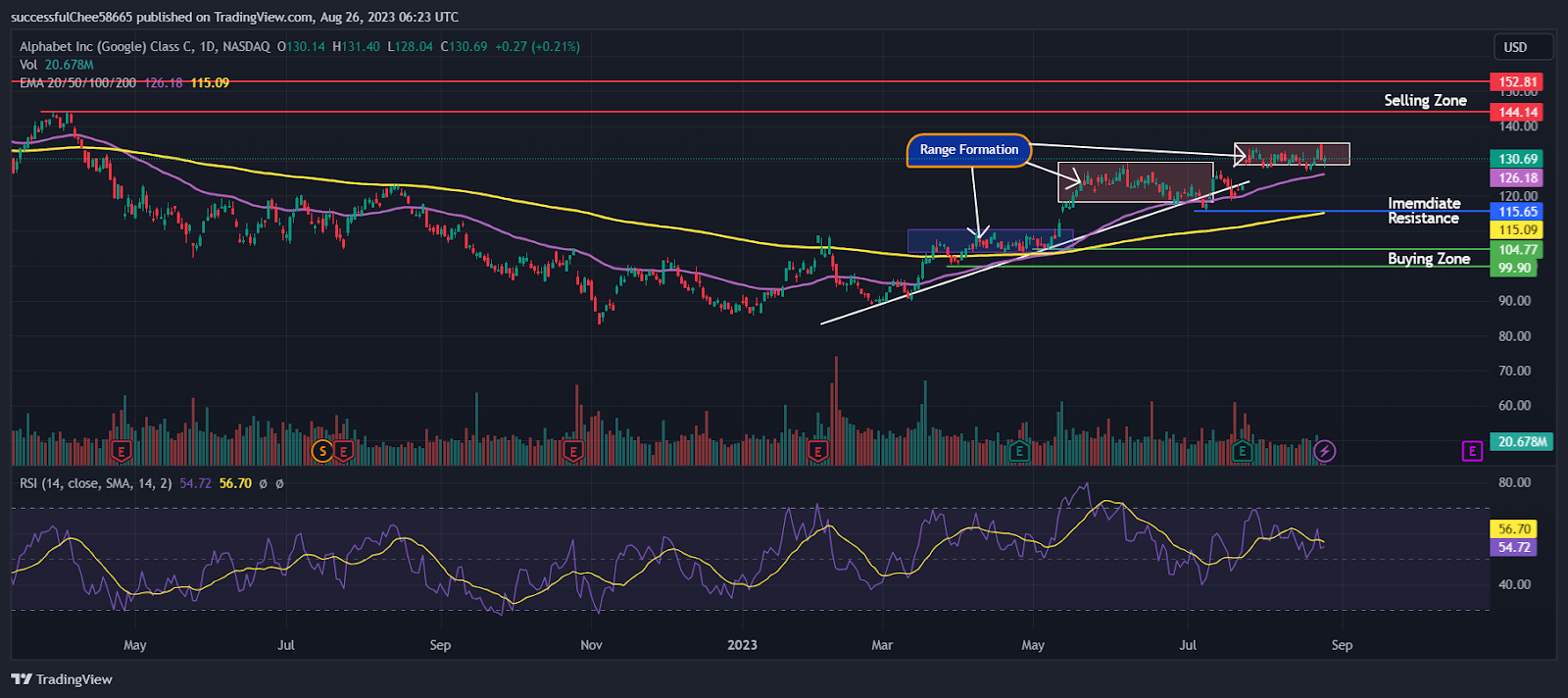Select the EMA 20/50/100/200 indicator legend

point(77,83)
